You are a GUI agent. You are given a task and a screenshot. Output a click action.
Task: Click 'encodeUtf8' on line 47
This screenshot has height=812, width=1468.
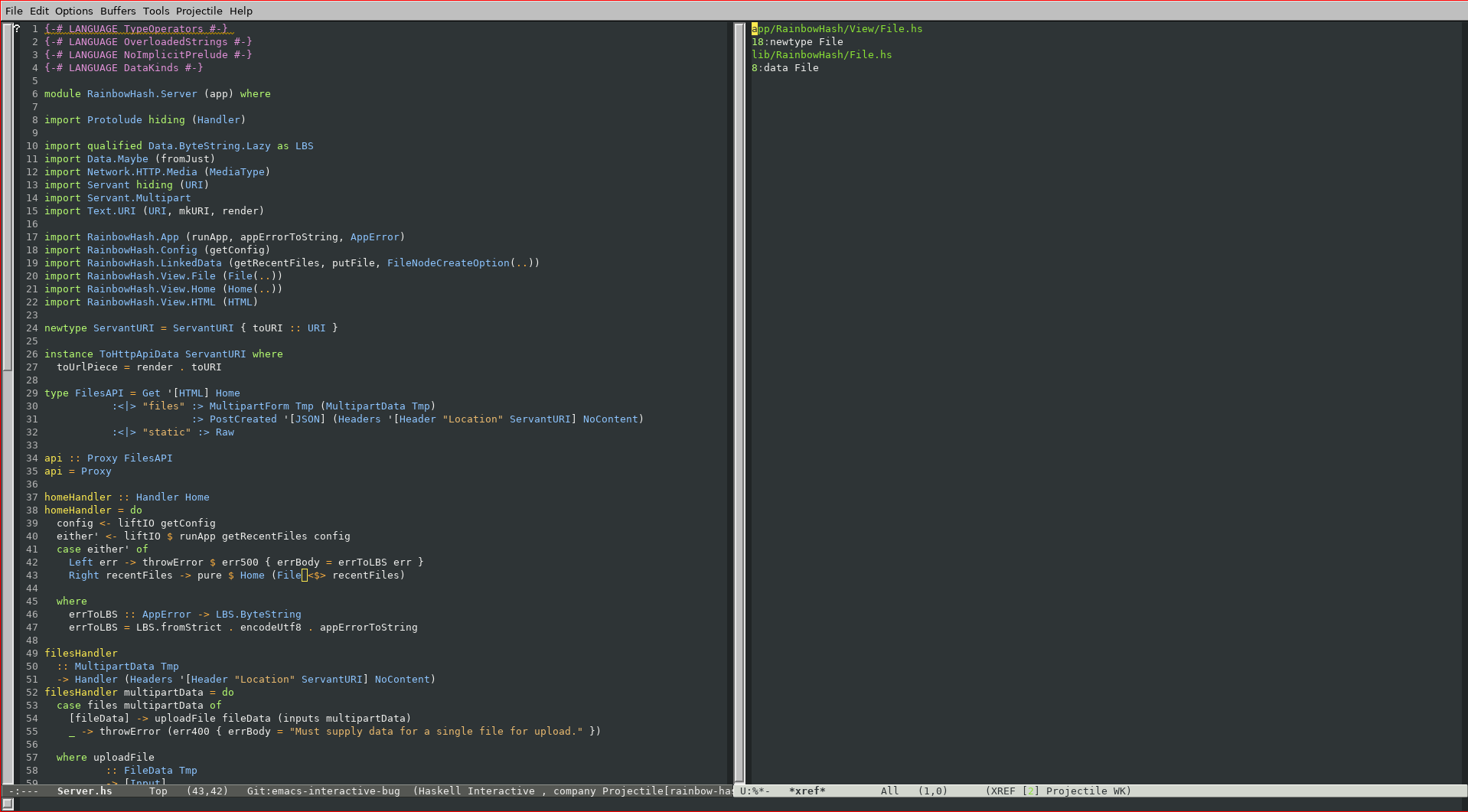[270, 628]
